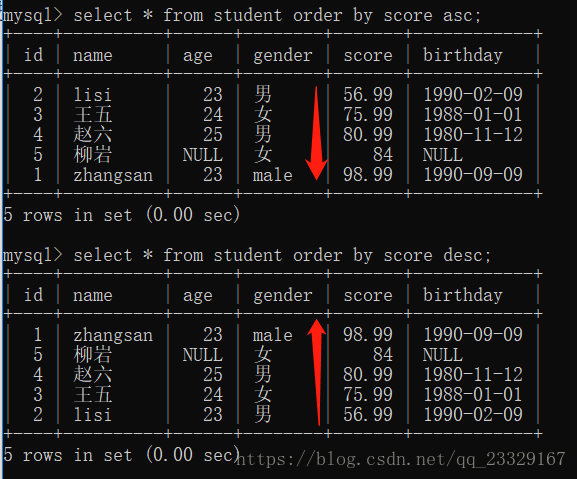The image size is (577, 479).
Task: Click score 75.99 in the desc result table
Action: point(368,395)
